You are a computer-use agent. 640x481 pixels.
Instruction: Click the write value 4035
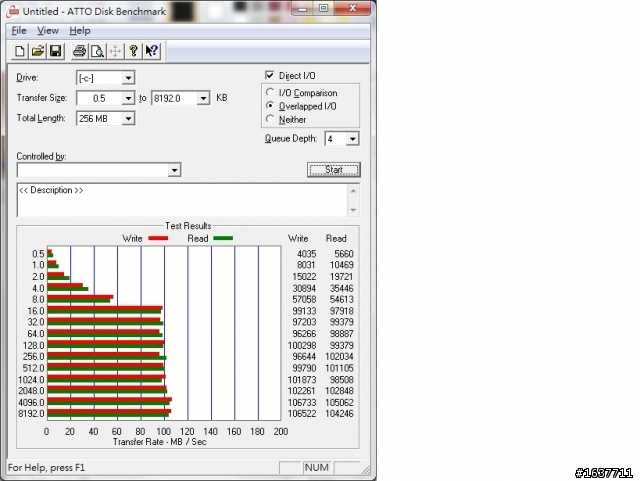[x=307, y=254]
